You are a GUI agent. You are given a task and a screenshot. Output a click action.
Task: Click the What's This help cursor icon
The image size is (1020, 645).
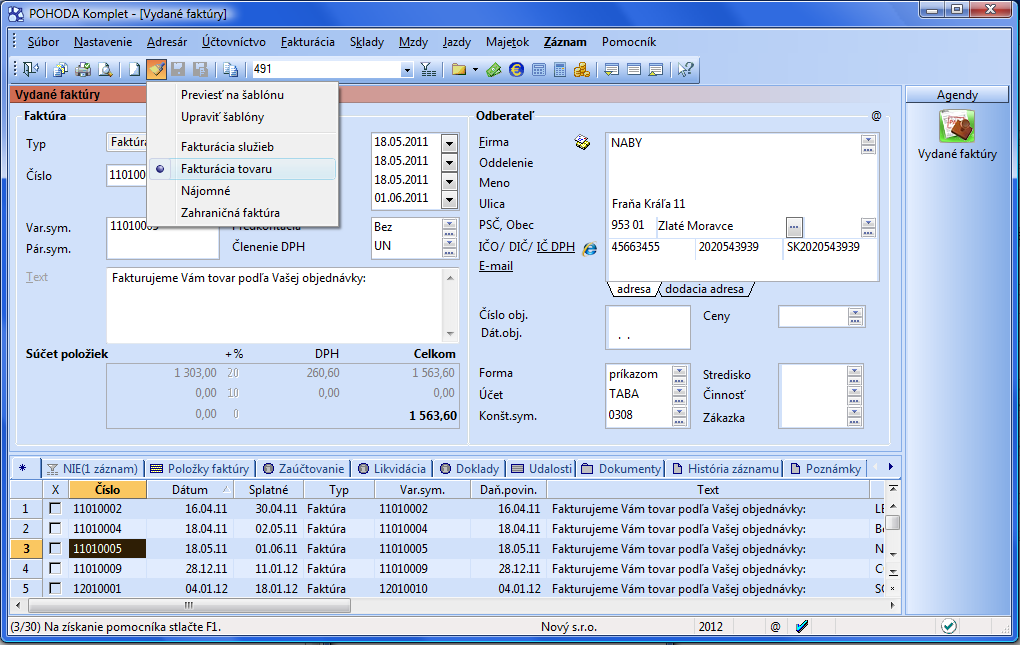pos(686,69)
